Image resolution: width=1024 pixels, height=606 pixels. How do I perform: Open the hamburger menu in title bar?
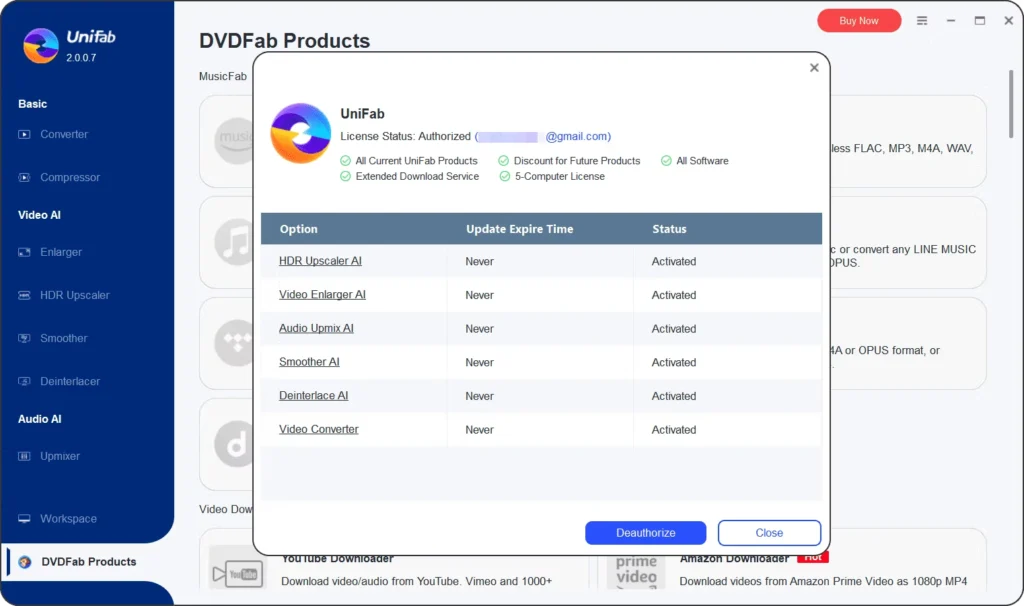point(922,21)
